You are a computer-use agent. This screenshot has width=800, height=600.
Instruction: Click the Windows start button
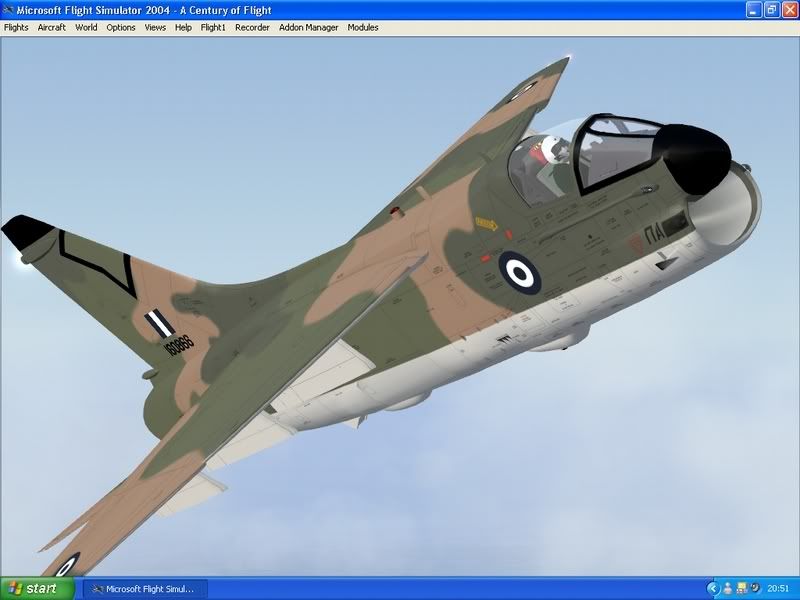(37, 589)
